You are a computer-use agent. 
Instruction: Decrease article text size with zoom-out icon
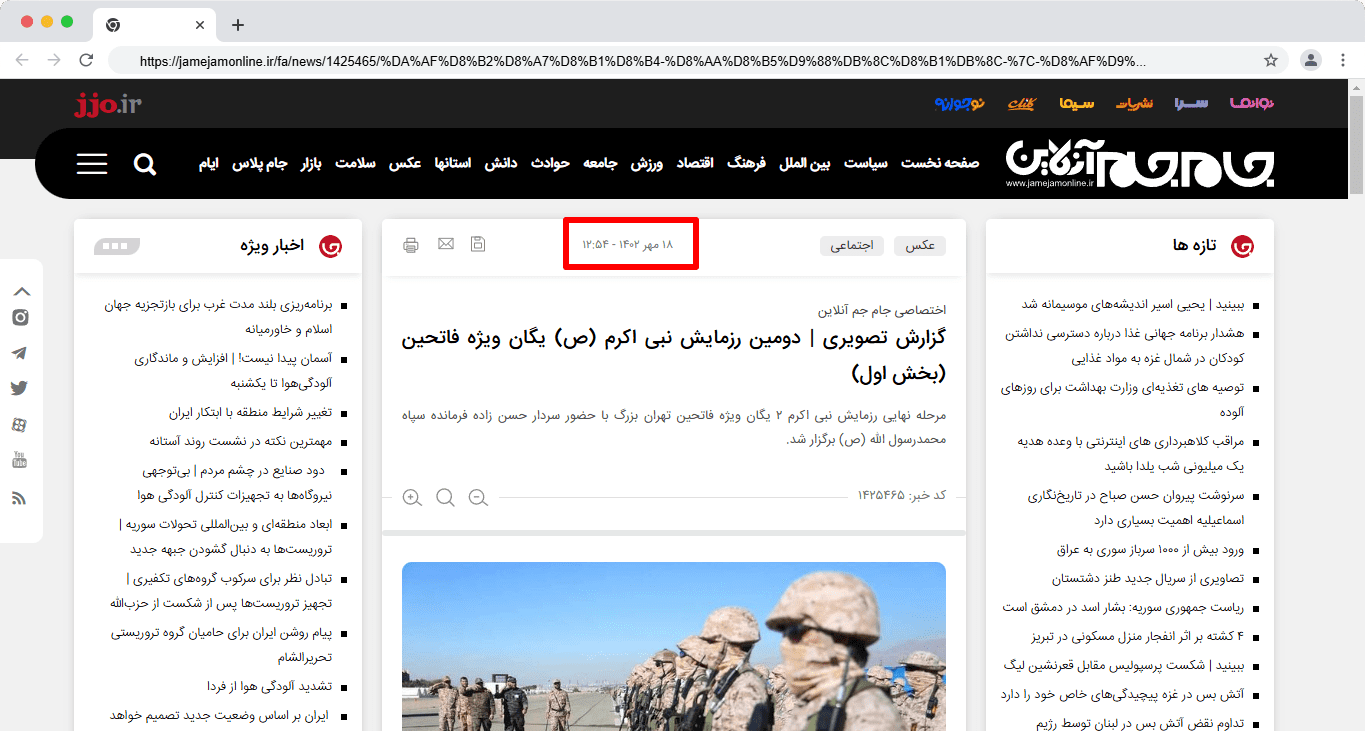point(478,497)
